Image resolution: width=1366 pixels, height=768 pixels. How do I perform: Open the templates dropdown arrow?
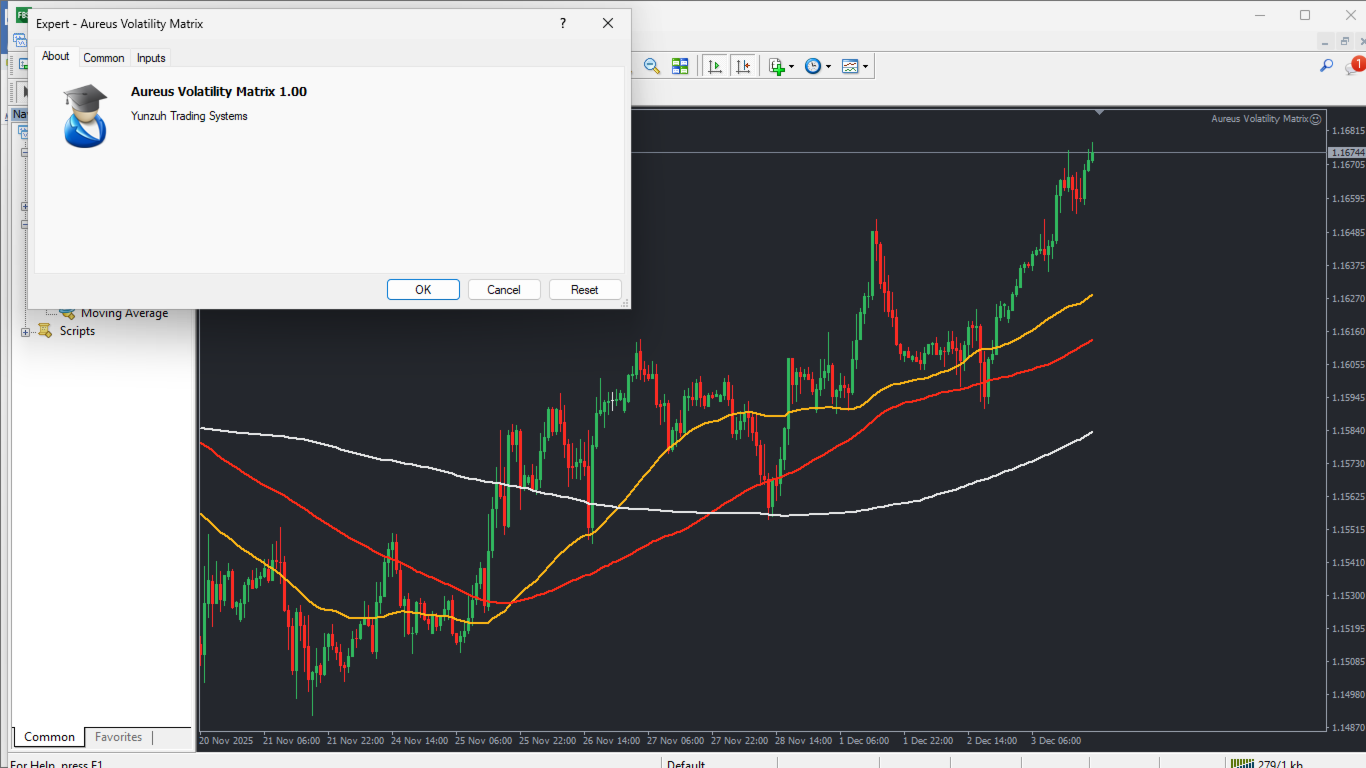(865, 67)
